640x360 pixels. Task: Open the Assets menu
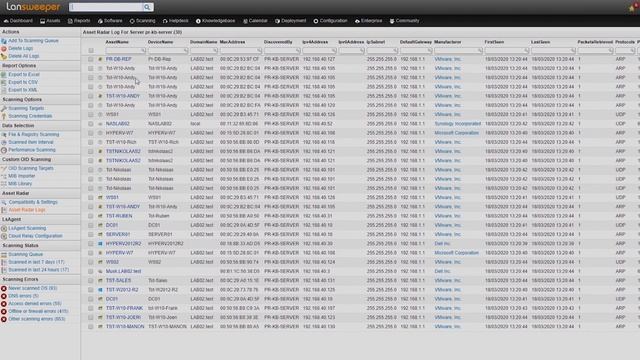coord(50,21)
